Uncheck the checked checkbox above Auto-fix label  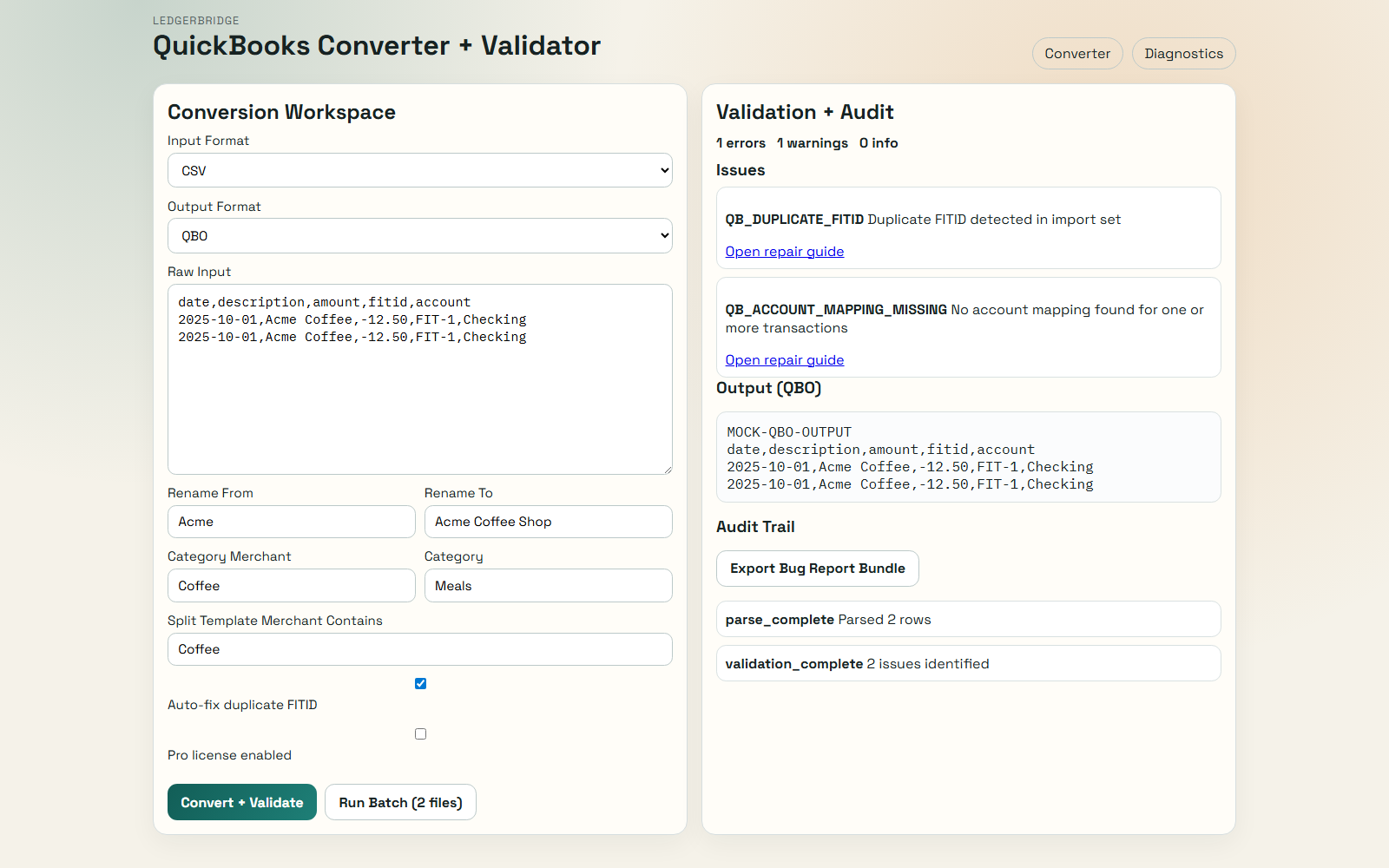pos(420,683)
